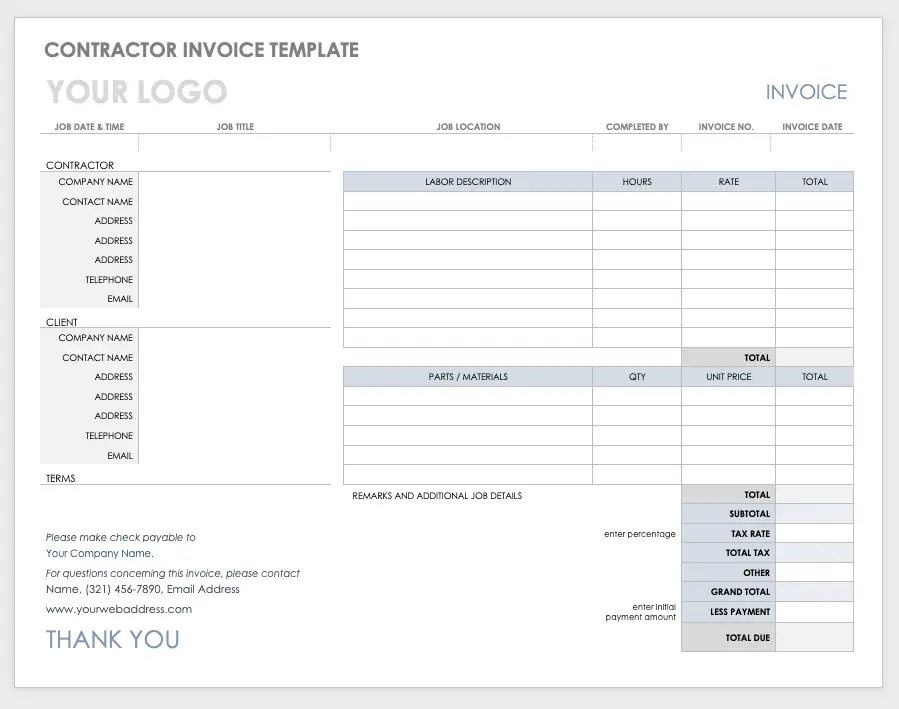The width and height of the screenshot is (899, 709).
Task: Click the large INVOICE heading
Action: 806,92
